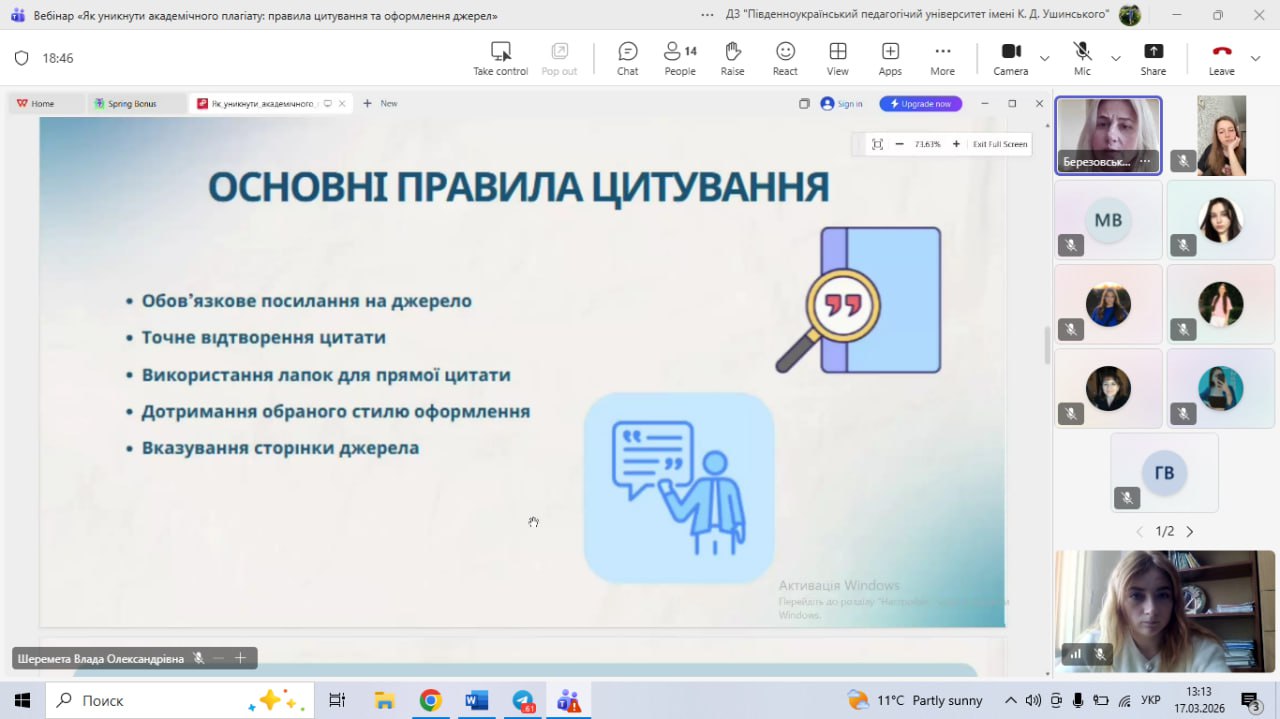Screen dimensions: 1280x719
Task: Unmute the Mic
Action: [1082, 58]
